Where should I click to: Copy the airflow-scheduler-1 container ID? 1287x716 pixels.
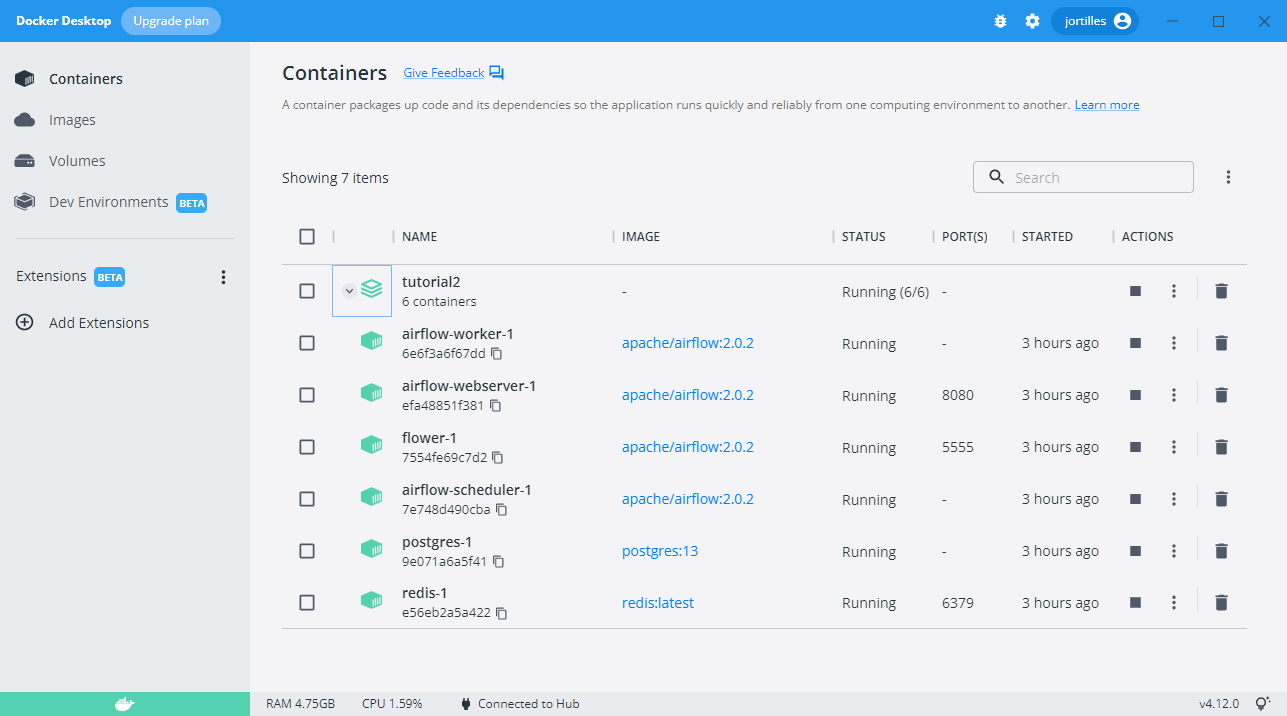tap(502, 510)
